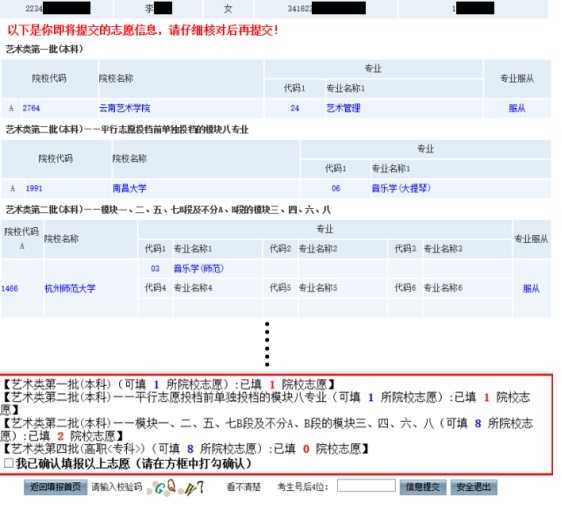562x525 pixels.
Task: Check the 我已确认填报以上志愿 confirmation box
Action: 9,463
